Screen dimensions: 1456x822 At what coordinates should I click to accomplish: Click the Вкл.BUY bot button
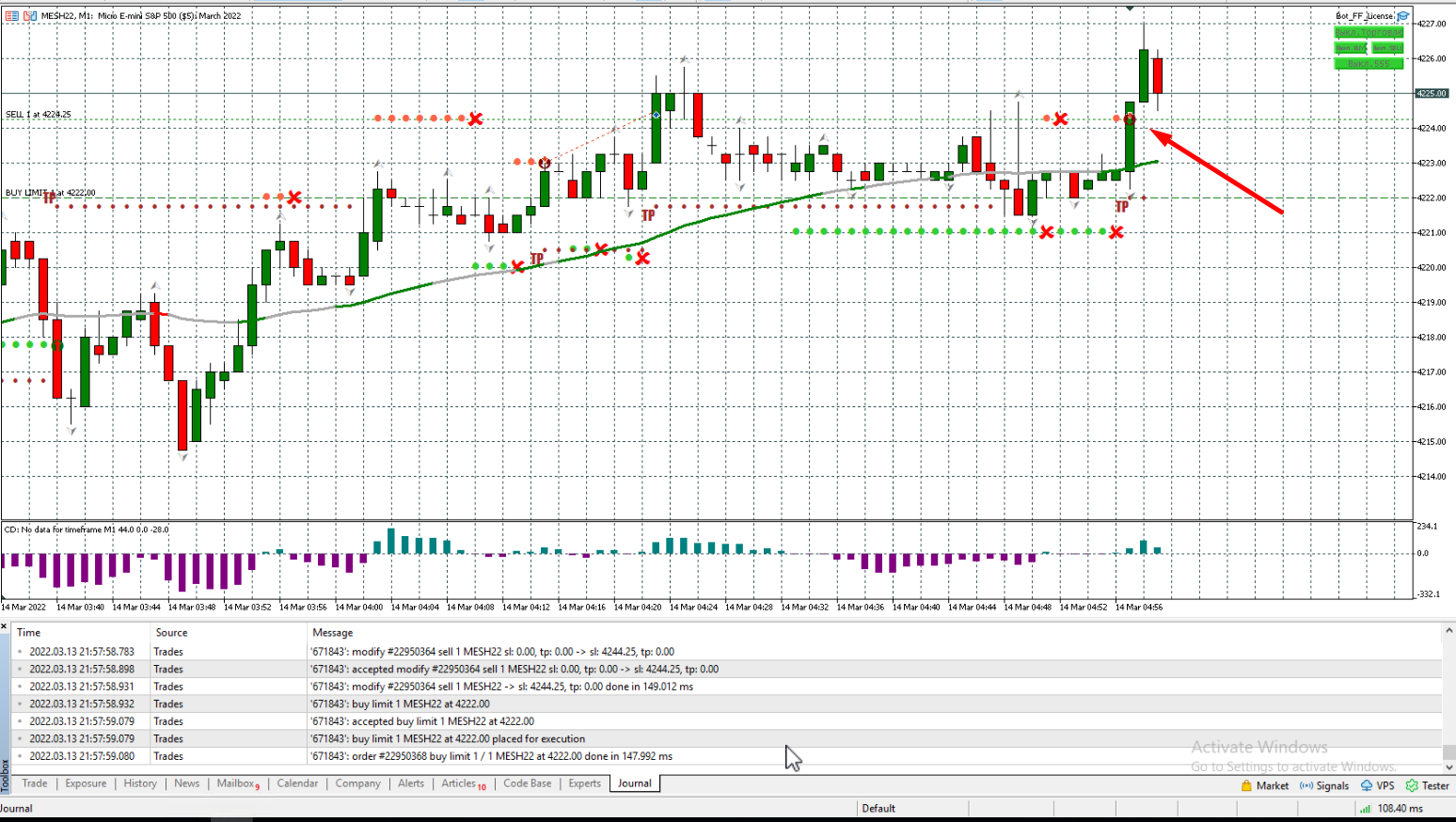pyautogui.click(x=1351, y=48)
